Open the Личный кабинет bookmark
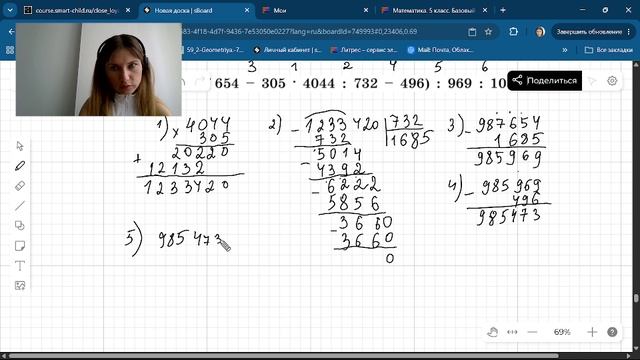The height and width of the screenshot is (360, 640). click(x=288, y=50)
